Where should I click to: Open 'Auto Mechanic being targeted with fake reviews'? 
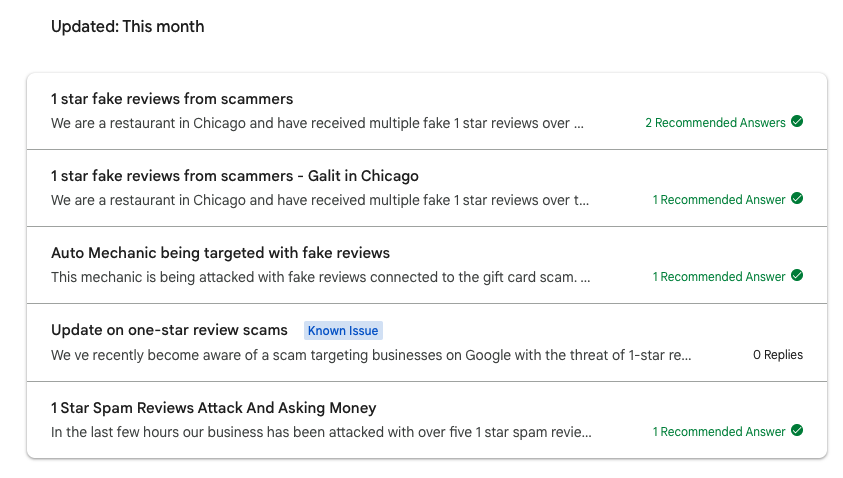click(x=220, y=253)
